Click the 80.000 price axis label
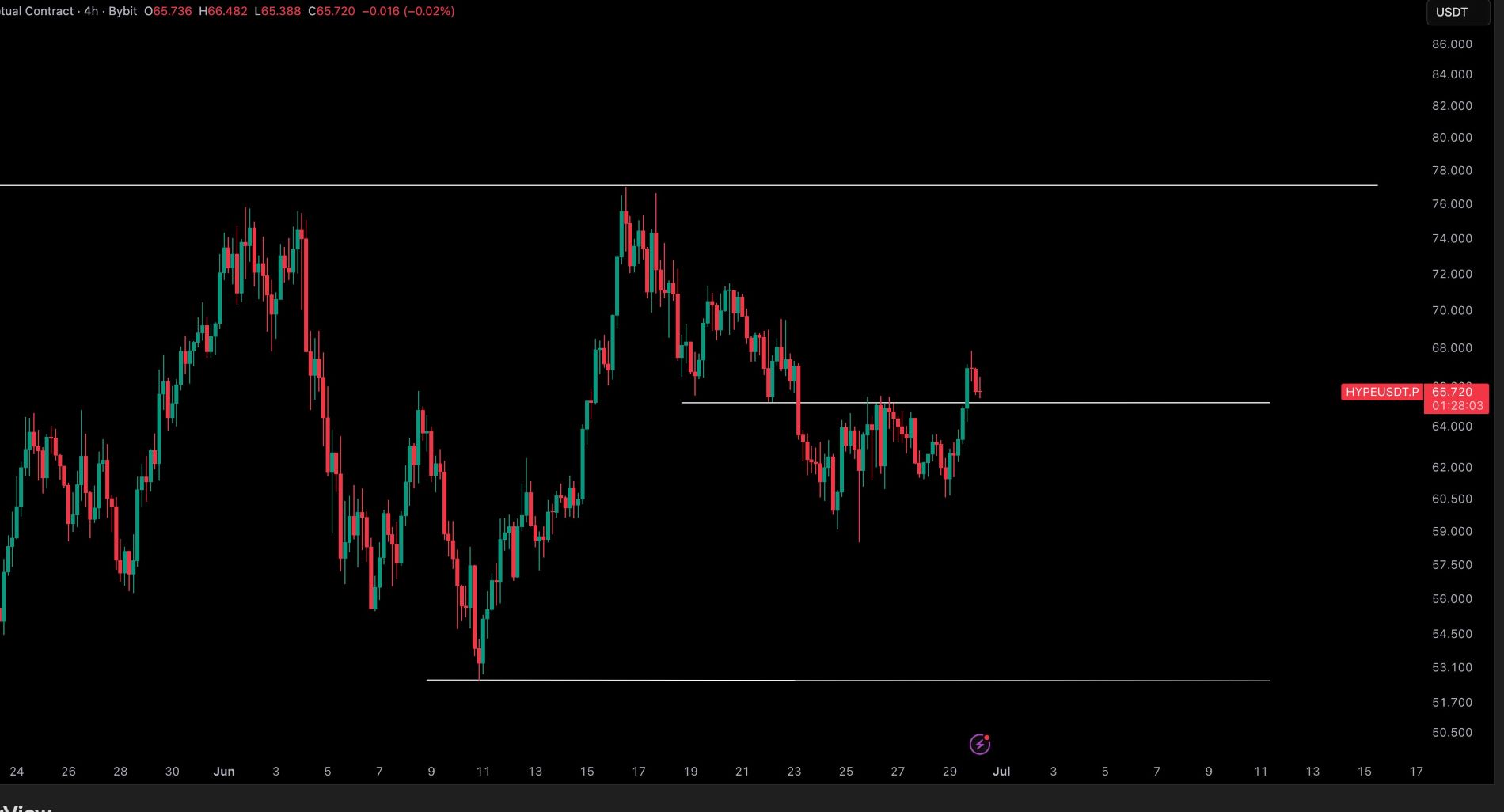 [1452, 138]
